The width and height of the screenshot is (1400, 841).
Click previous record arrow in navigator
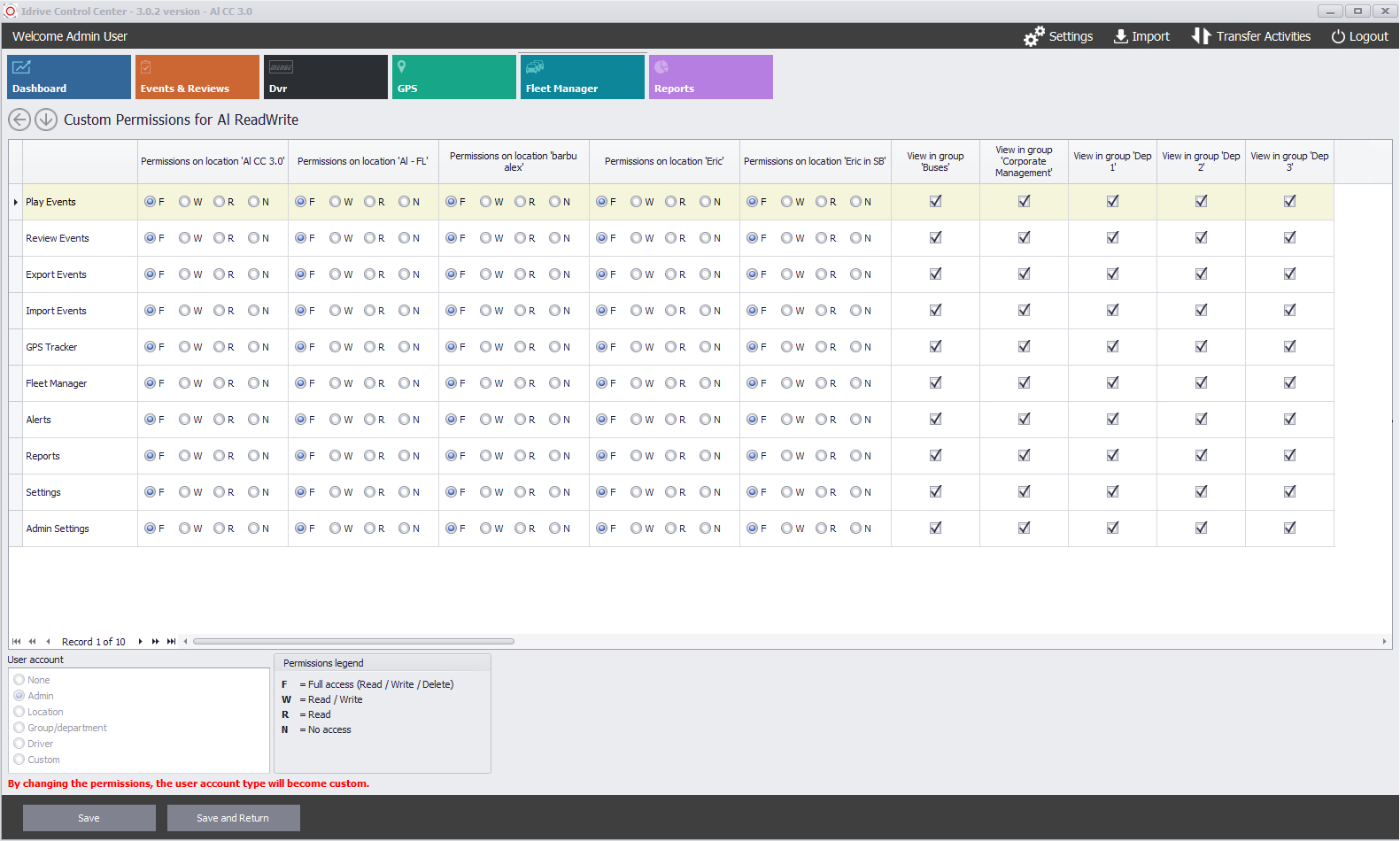click(48, 642)
